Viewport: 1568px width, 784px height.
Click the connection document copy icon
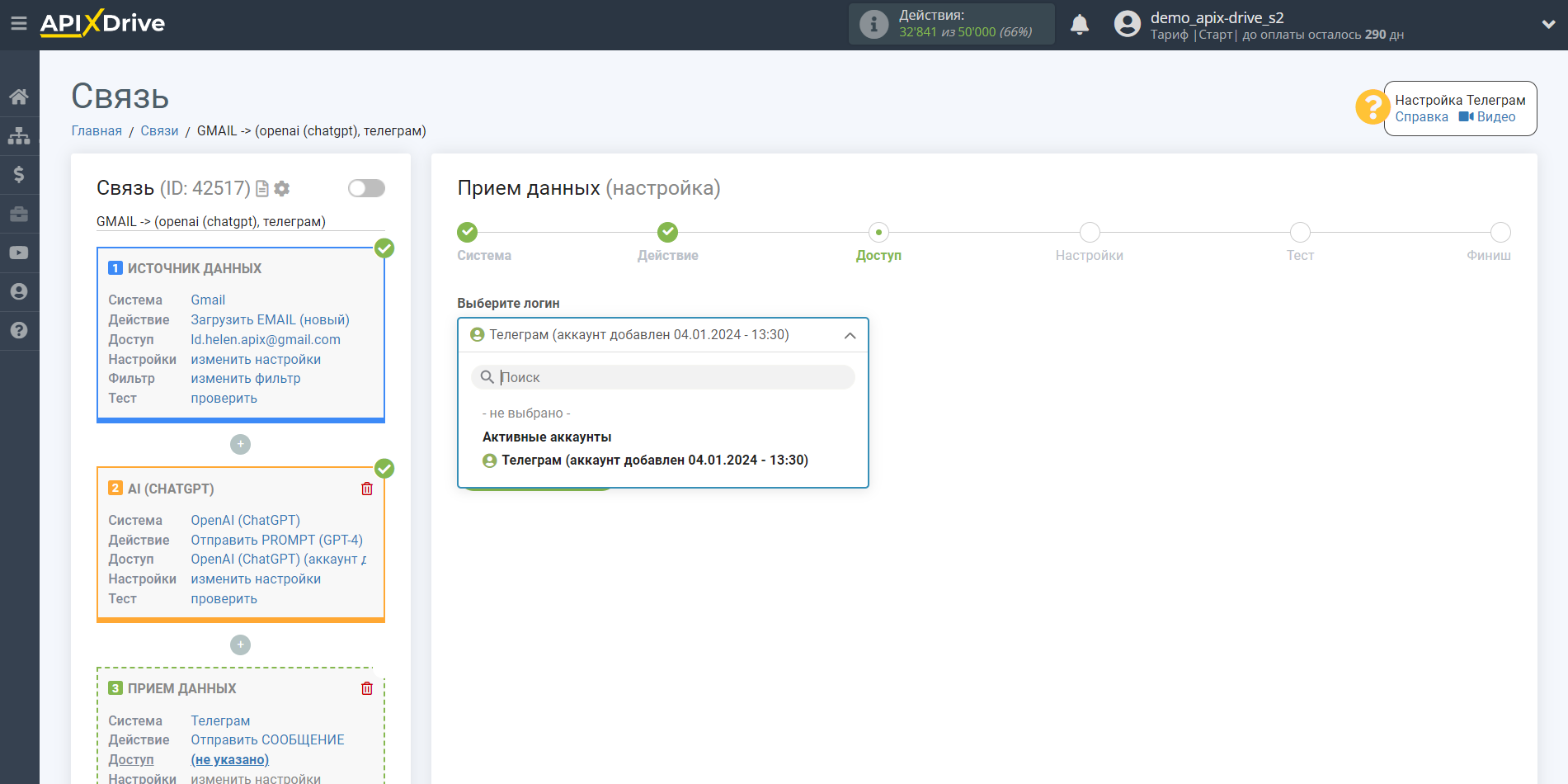point(262,189)
